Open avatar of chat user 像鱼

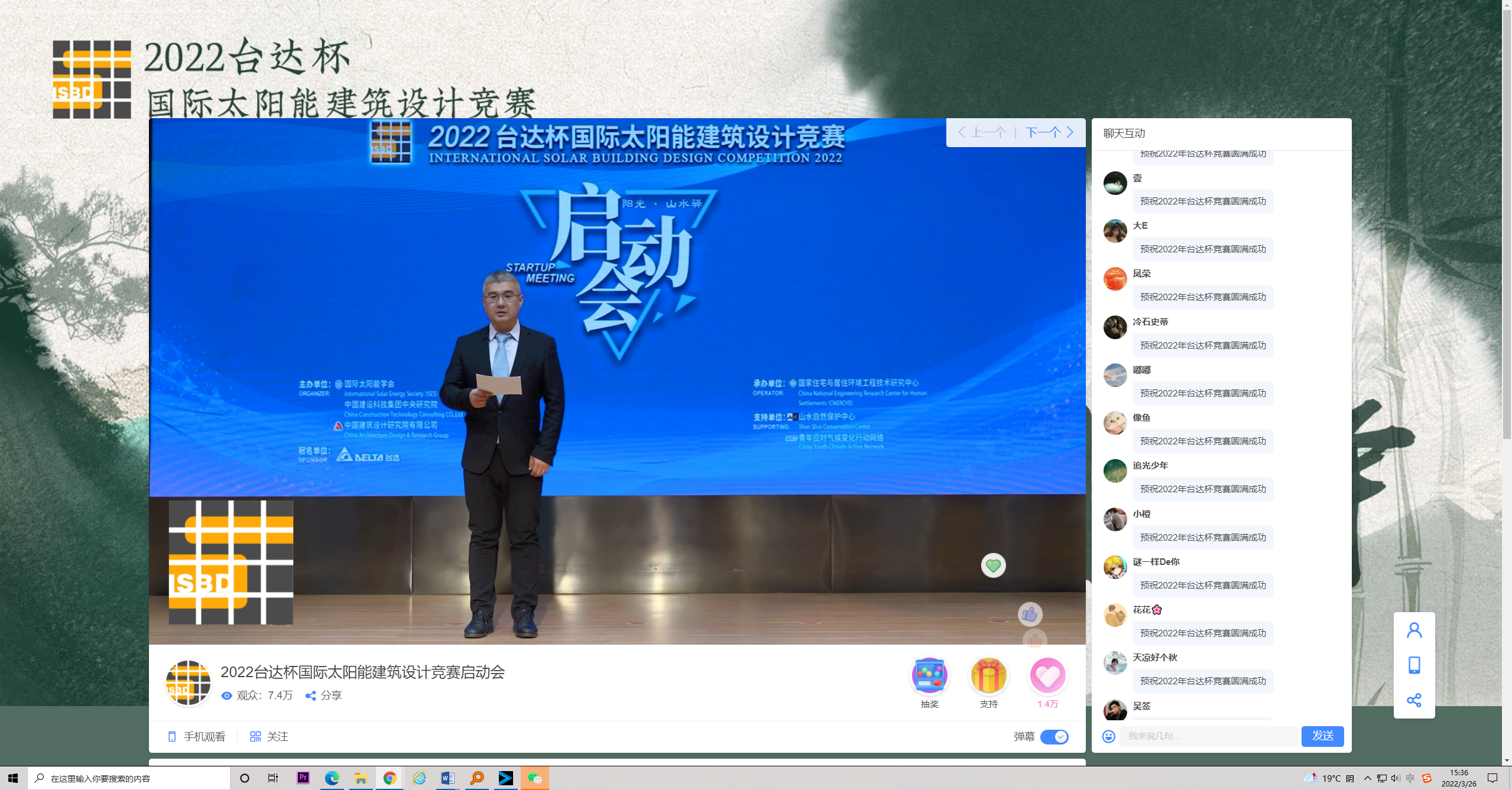point(1115,423)
